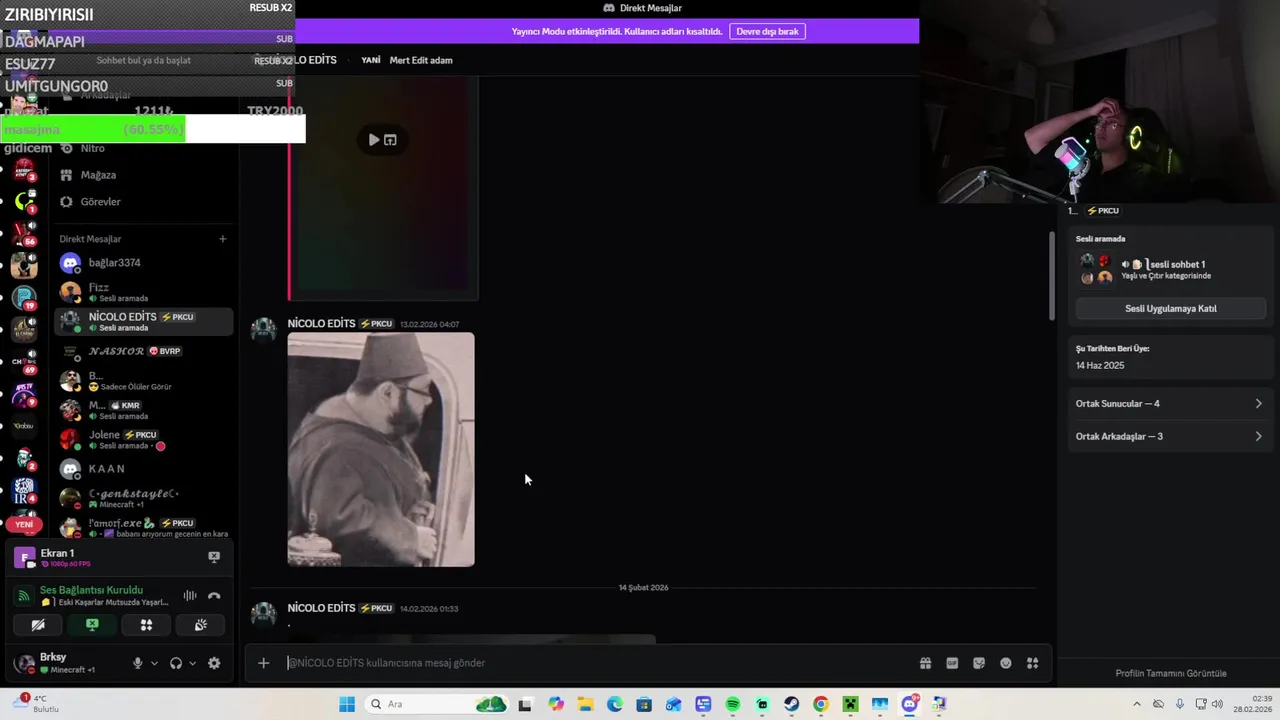Open genkstayle direct message
This screenshot has width=1280, height=720.
[144, 498]
